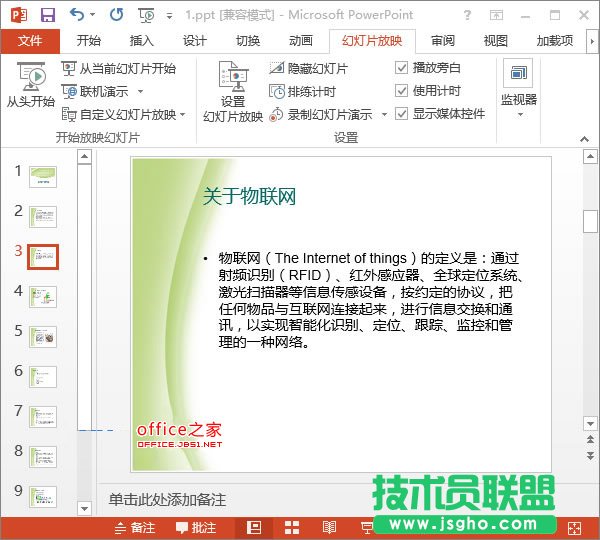Open the Design (设计) tab
Viewport: 600px width, 540px height.
(195, 41)
